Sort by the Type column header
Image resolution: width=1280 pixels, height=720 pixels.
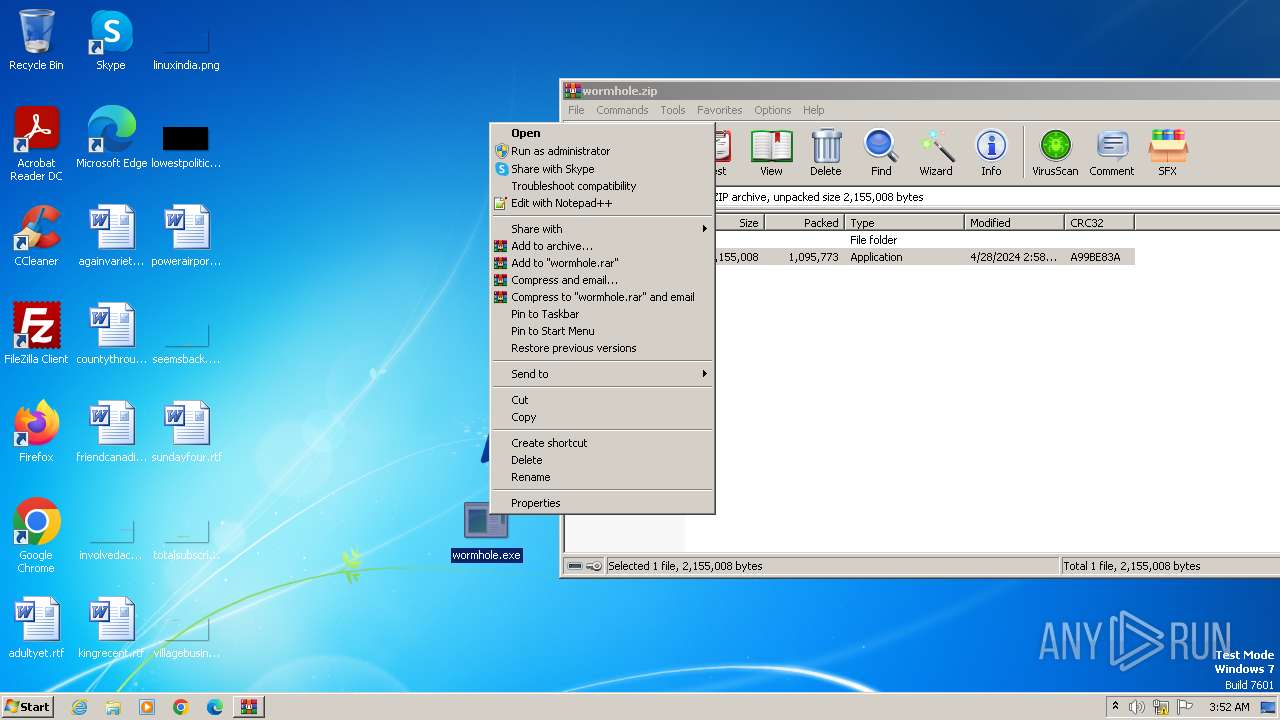pos(904,223)
